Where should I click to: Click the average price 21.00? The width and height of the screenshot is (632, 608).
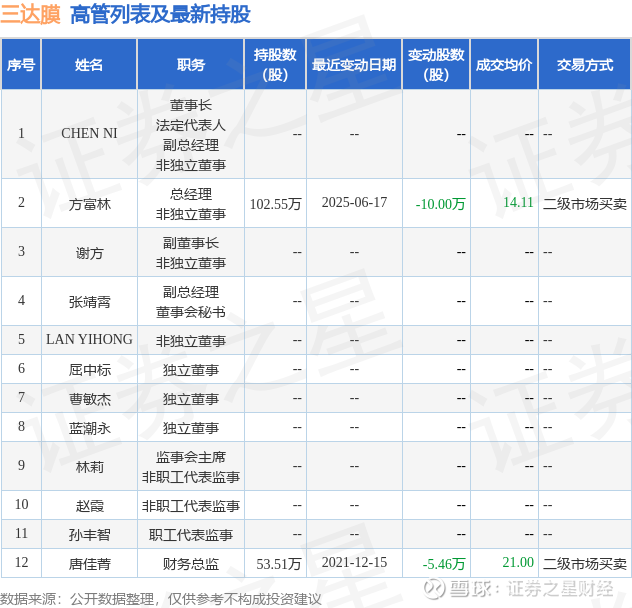(518, 562)
